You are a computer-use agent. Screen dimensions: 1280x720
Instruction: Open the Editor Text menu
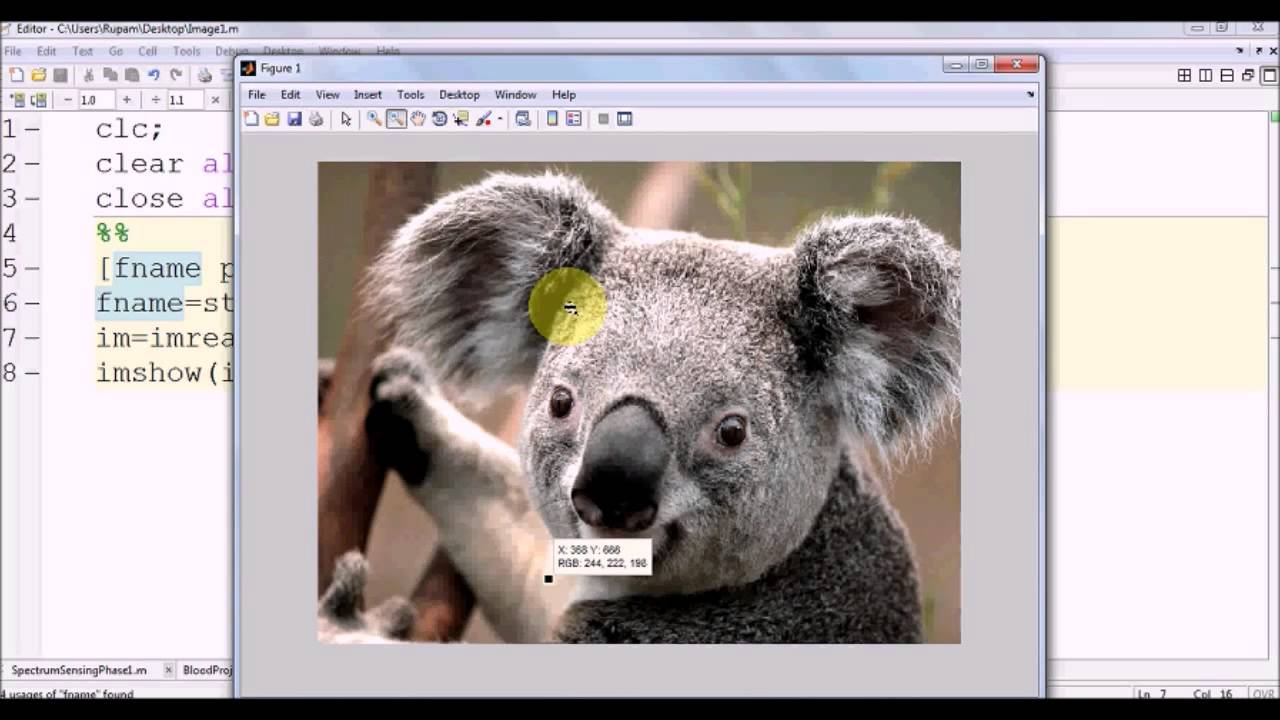pos(83,51)
